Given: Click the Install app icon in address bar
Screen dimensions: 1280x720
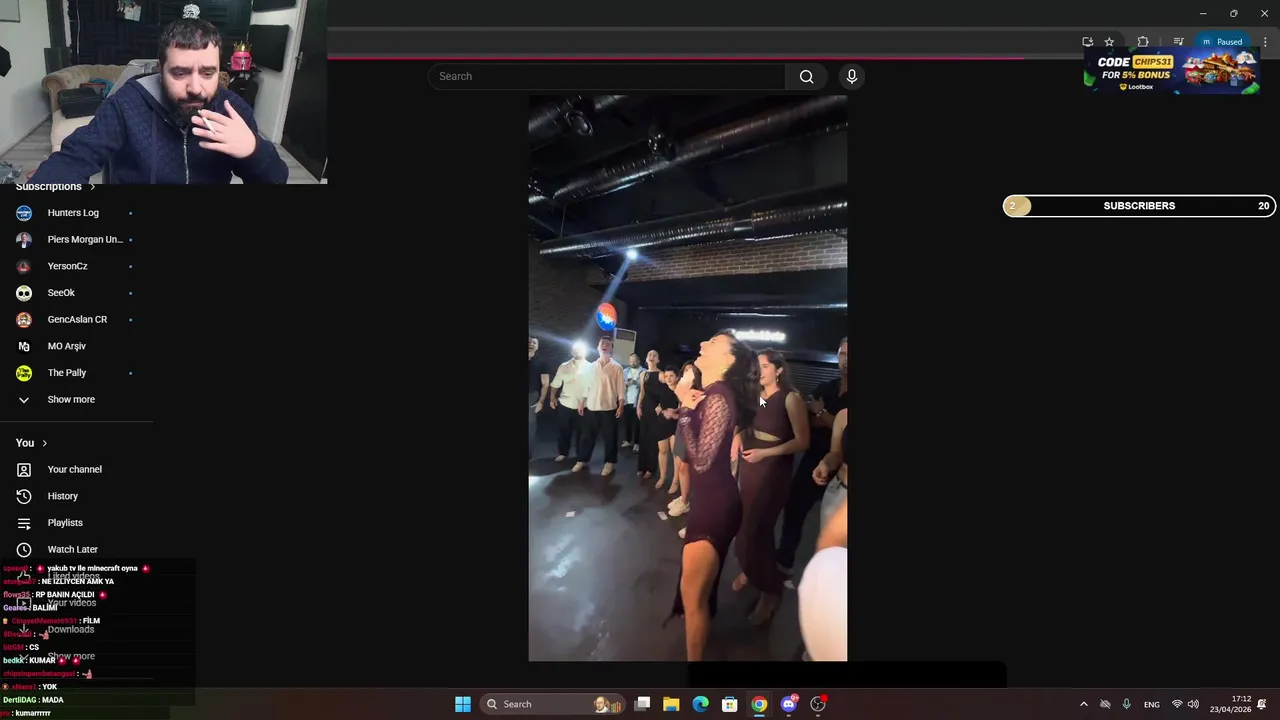Looking at the screenshot, I should (1087, 42).
